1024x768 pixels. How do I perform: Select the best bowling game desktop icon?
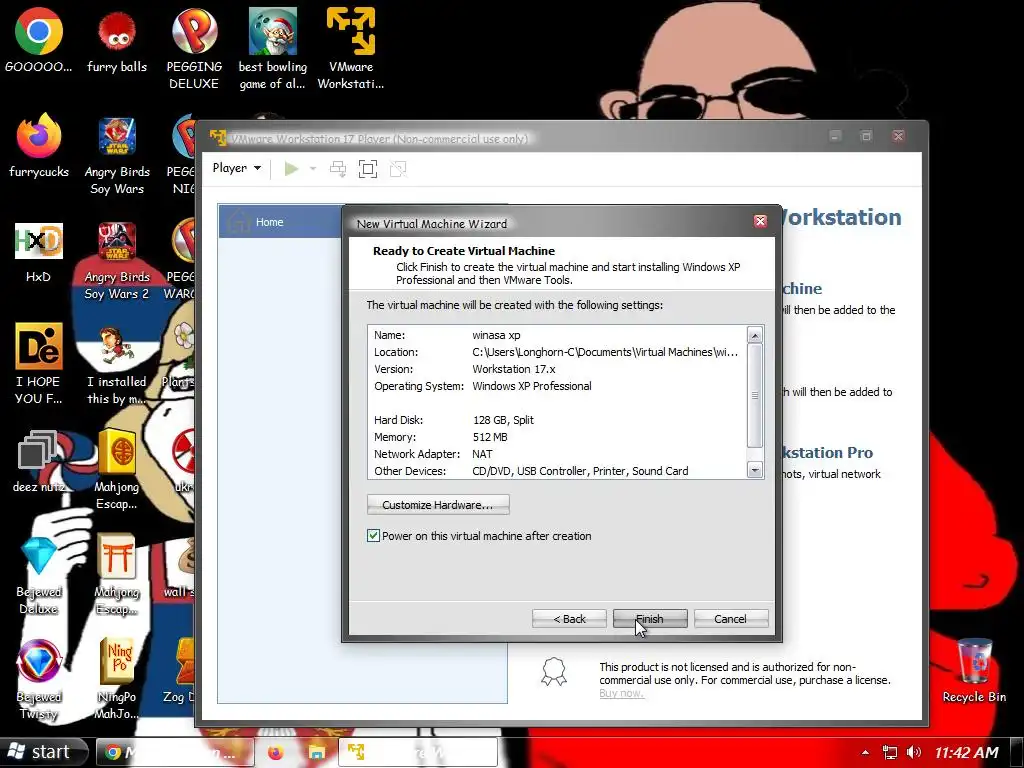pos(272,48)
